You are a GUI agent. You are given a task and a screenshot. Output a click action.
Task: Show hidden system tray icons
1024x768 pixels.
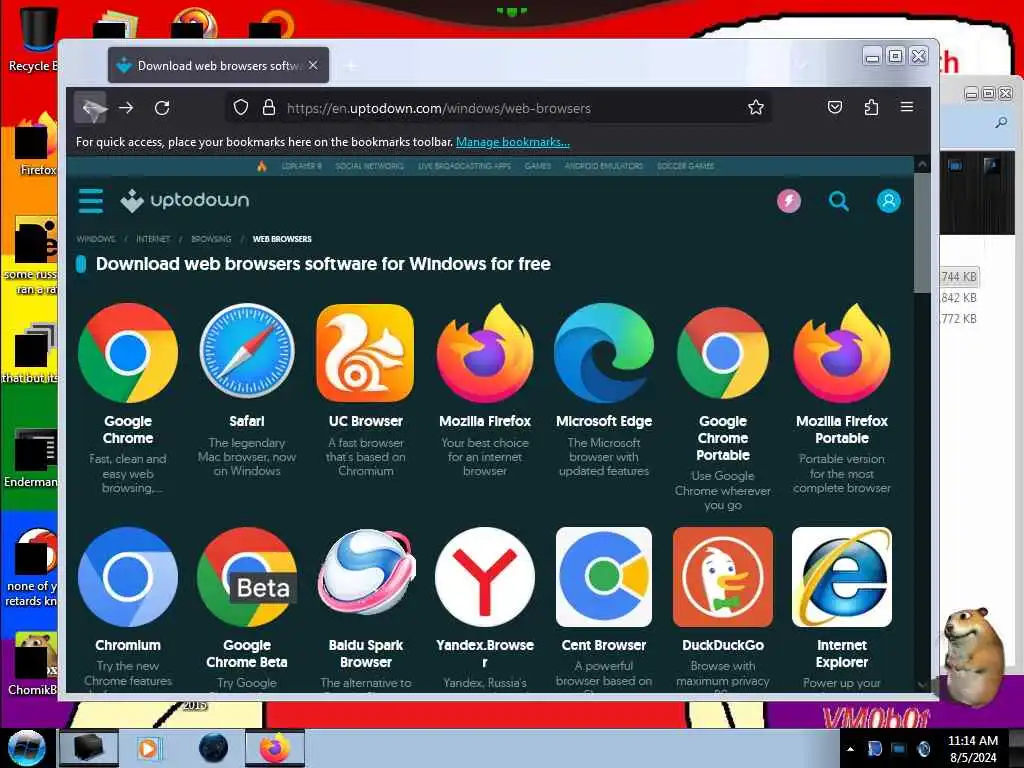pos(850,749)
